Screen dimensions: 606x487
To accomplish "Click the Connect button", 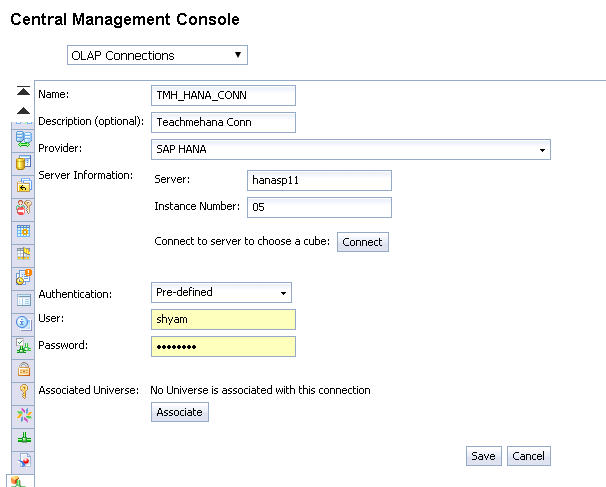I will (x=363, y=242).
